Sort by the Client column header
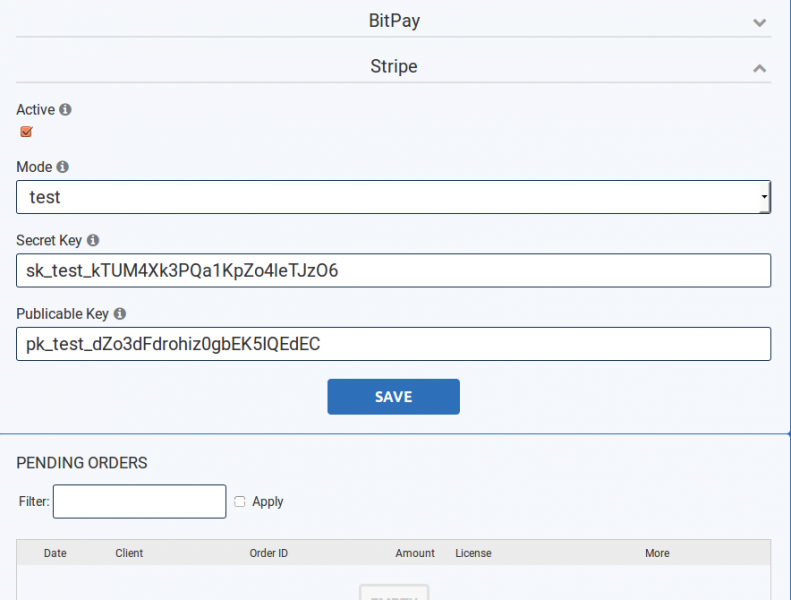 coord(129,553)
